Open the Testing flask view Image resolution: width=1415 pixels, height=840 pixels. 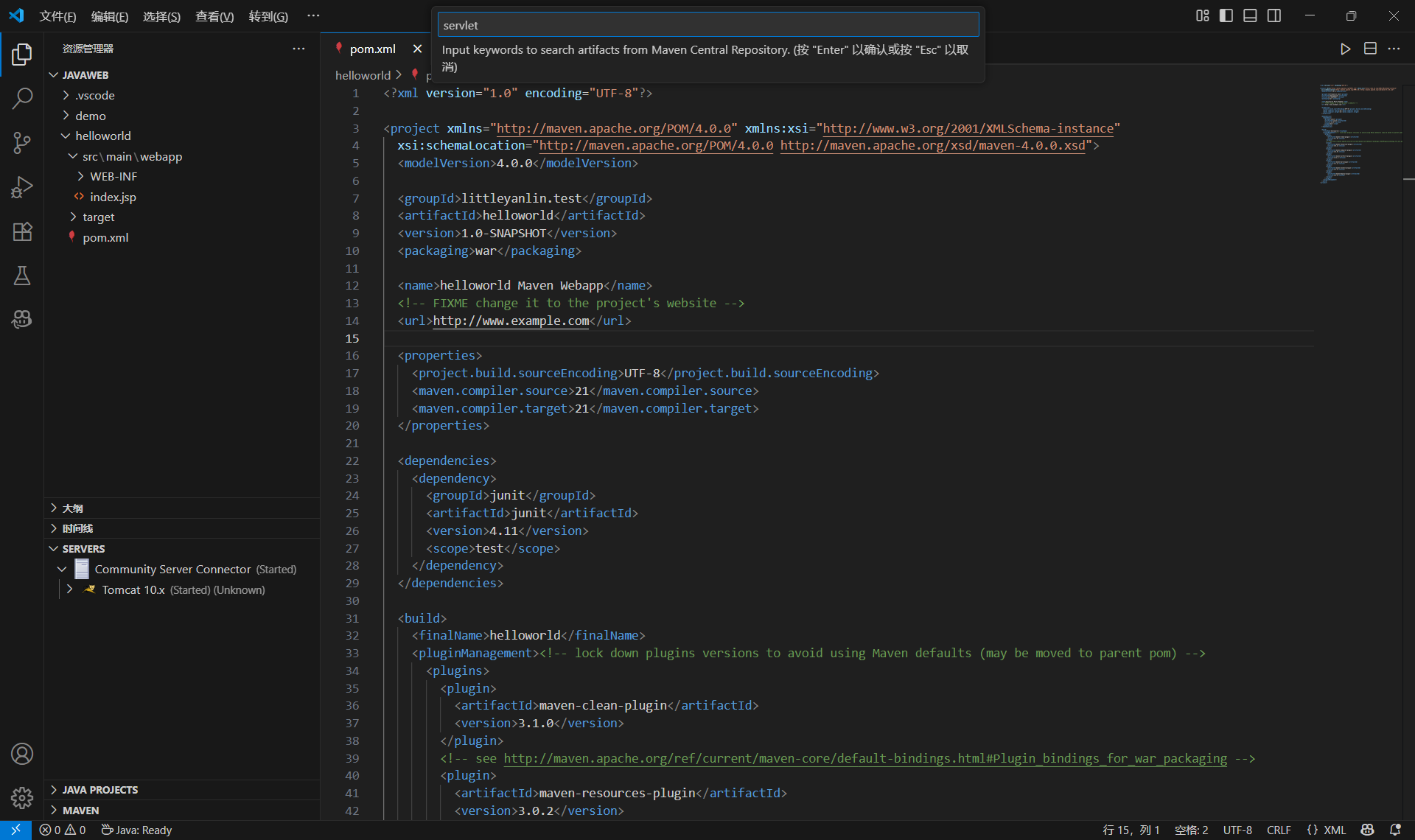tap(22, 276)
